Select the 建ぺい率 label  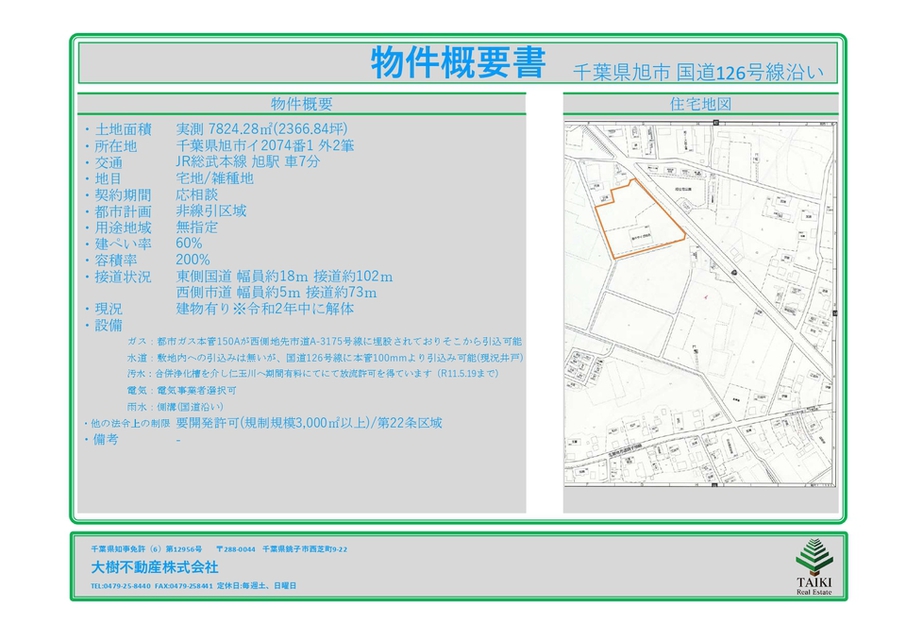pyautogui.click(x=123, y=244)
